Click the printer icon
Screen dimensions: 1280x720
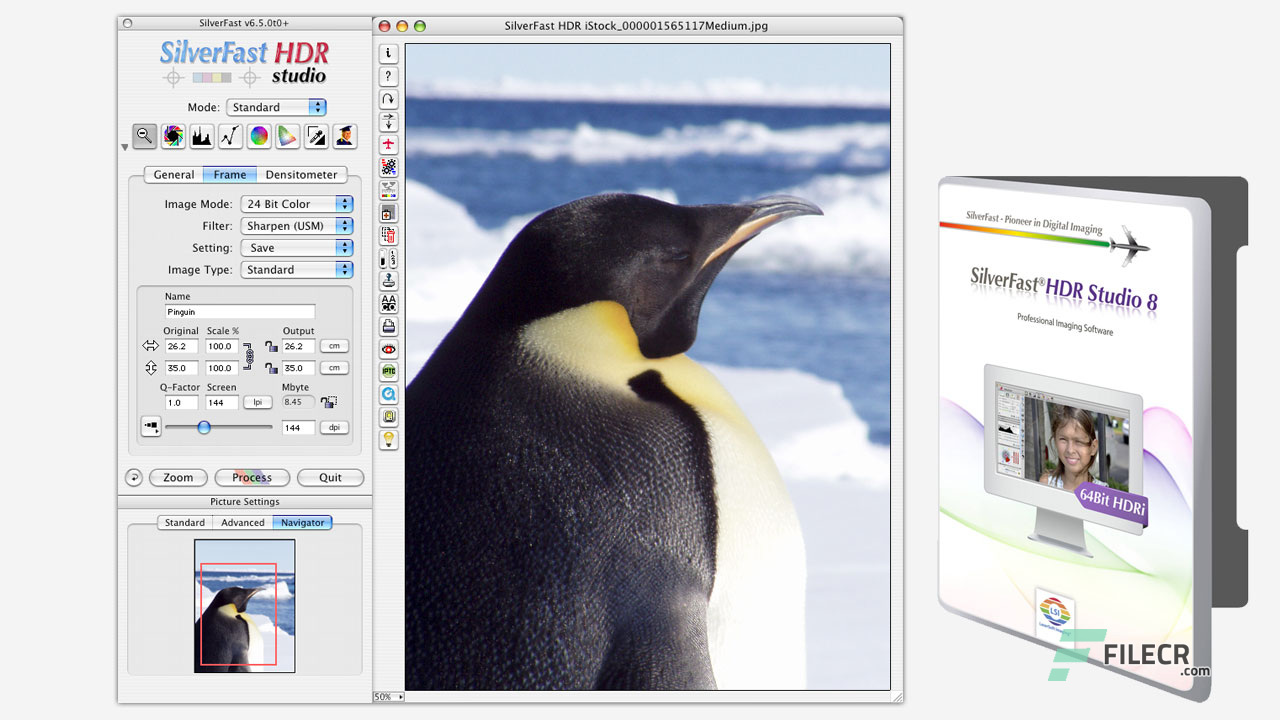(389, 326)
